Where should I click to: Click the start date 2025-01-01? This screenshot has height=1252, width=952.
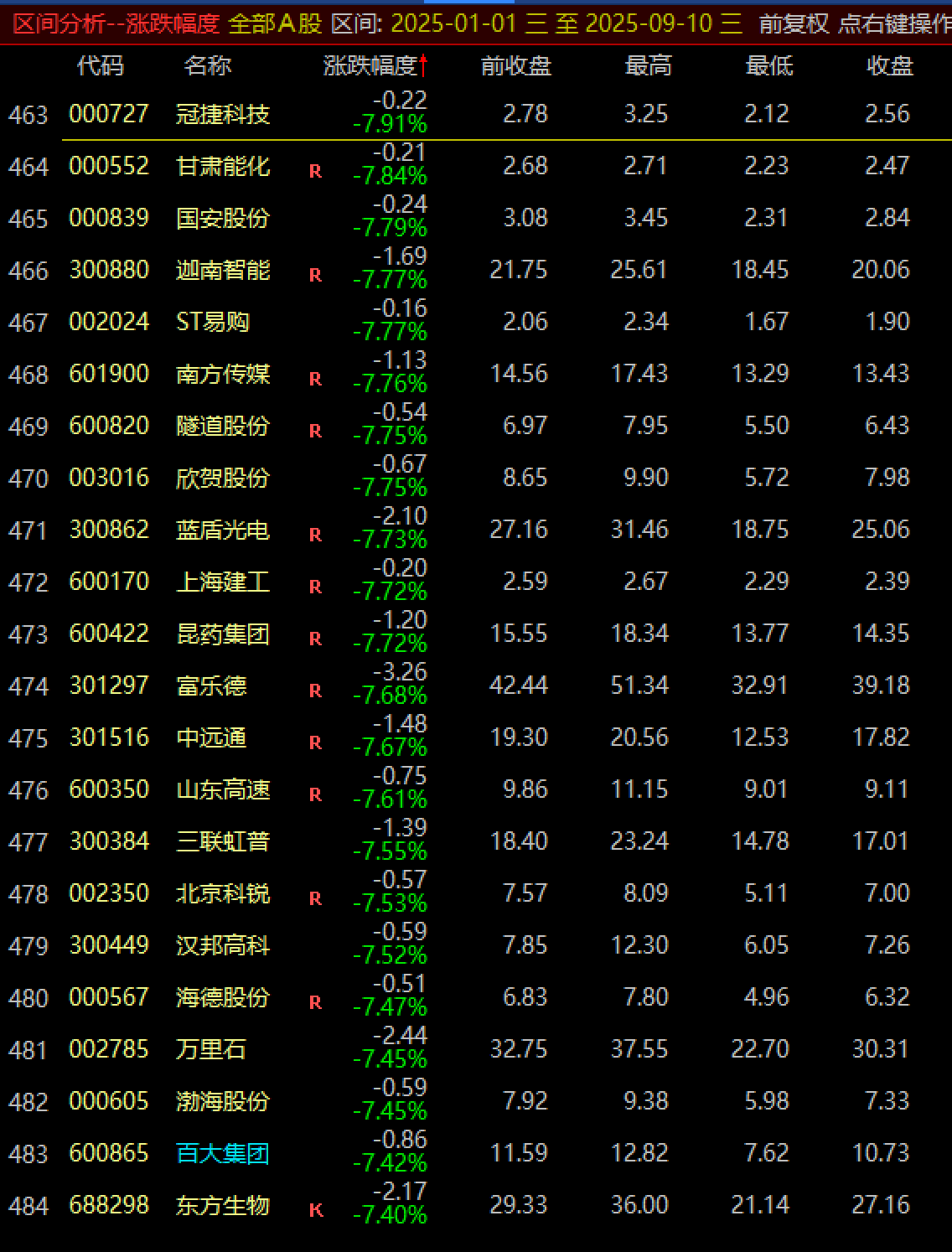point(455,23)
